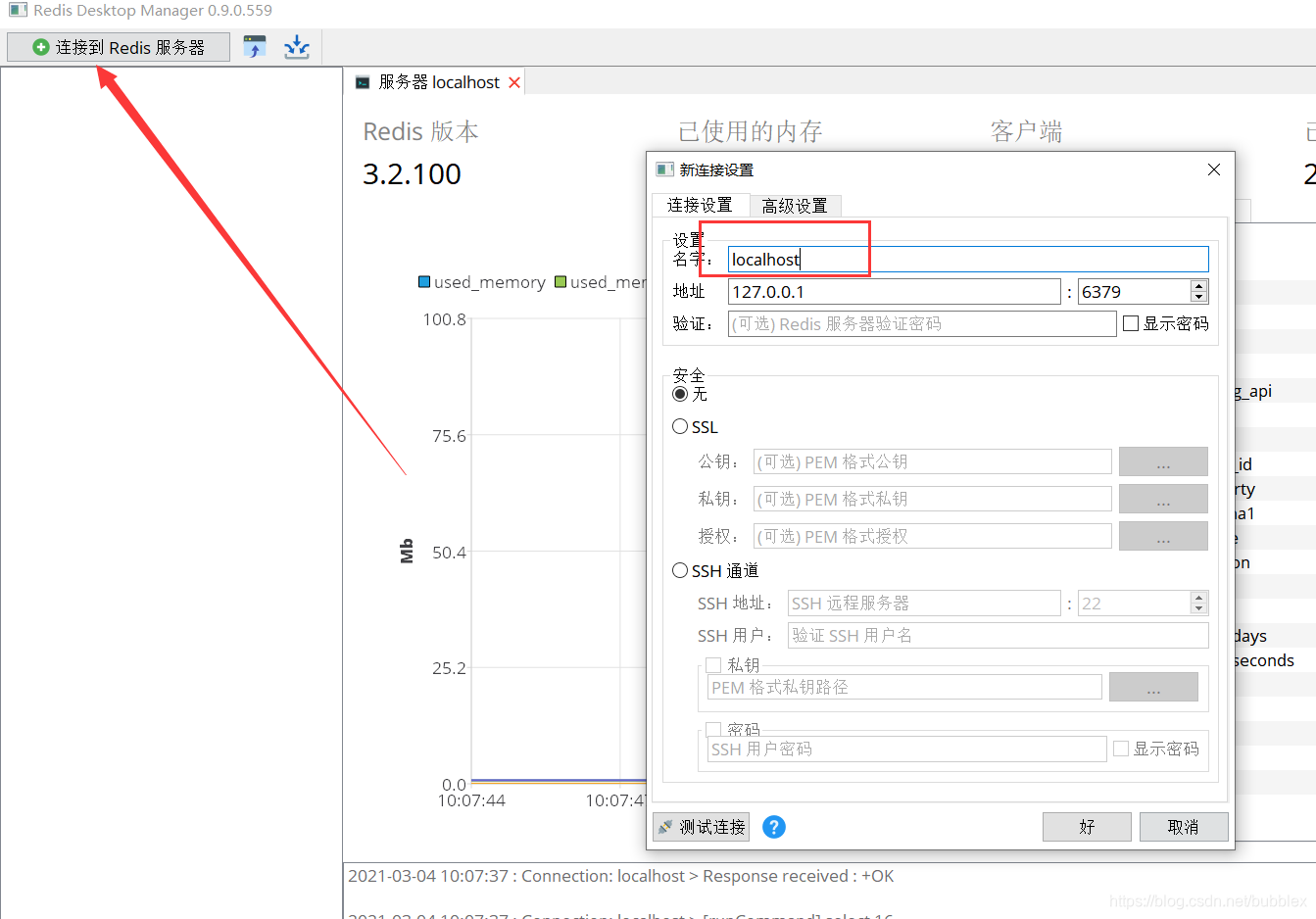Viewport: 1316px width, 919px height.
Task: Click the connection name field containing localhost
Action: point(968,260)
